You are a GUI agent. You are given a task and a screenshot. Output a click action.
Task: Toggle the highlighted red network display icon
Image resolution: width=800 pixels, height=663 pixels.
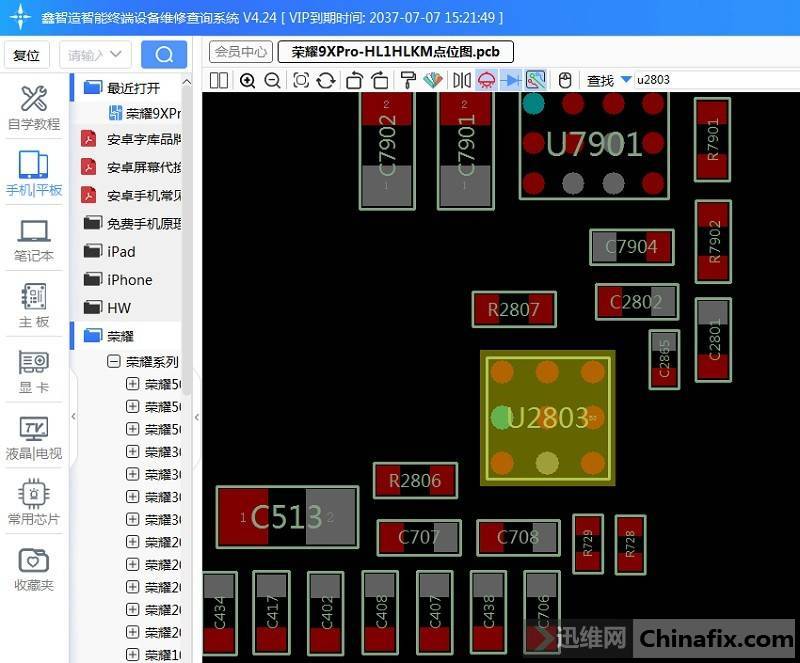pyautogui.click(x=486, y=80)
